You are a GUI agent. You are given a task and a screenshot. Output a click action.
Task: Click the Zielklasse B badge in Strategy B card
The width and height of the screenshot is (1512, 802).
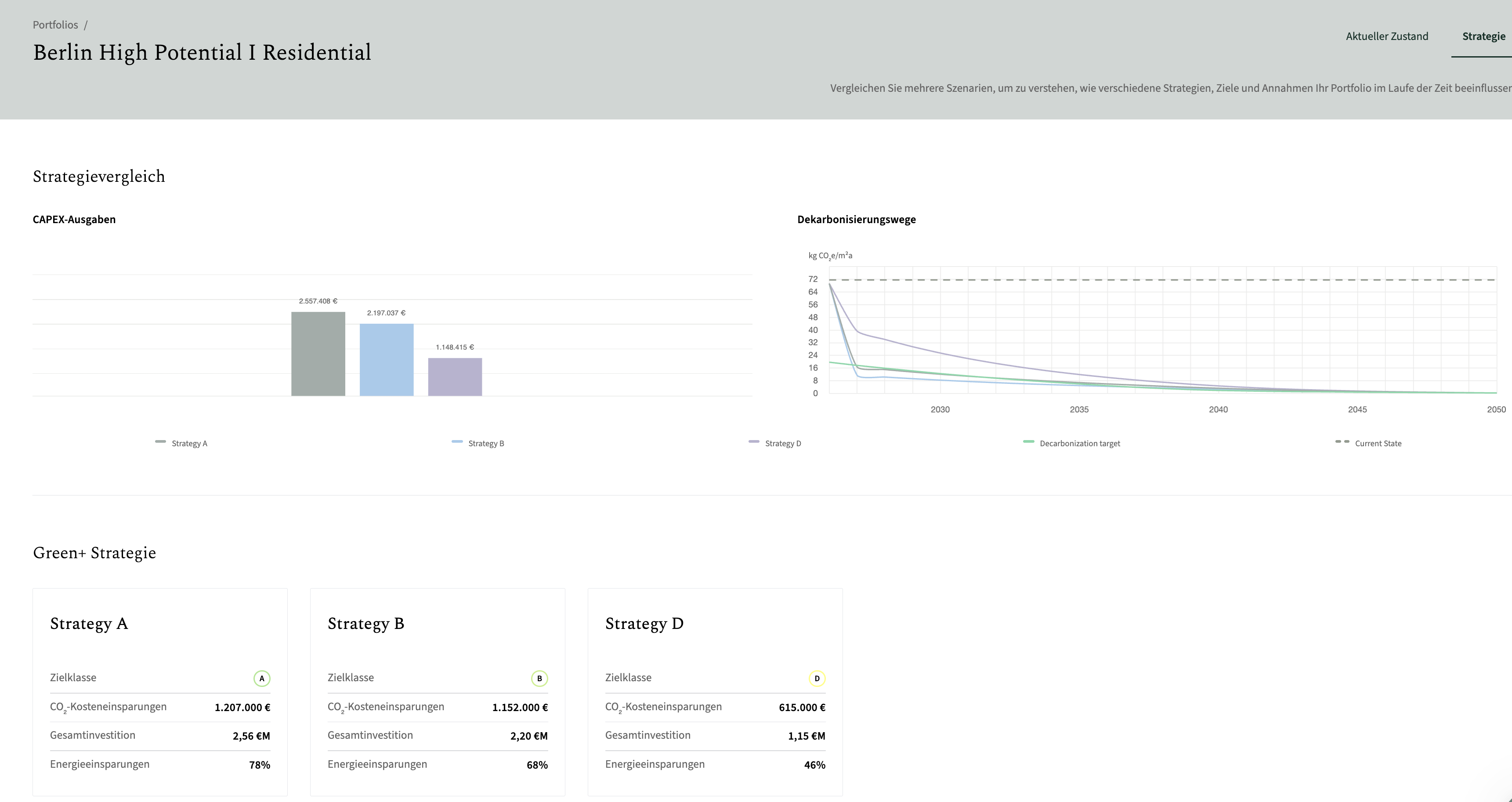(x=539, y=678)
